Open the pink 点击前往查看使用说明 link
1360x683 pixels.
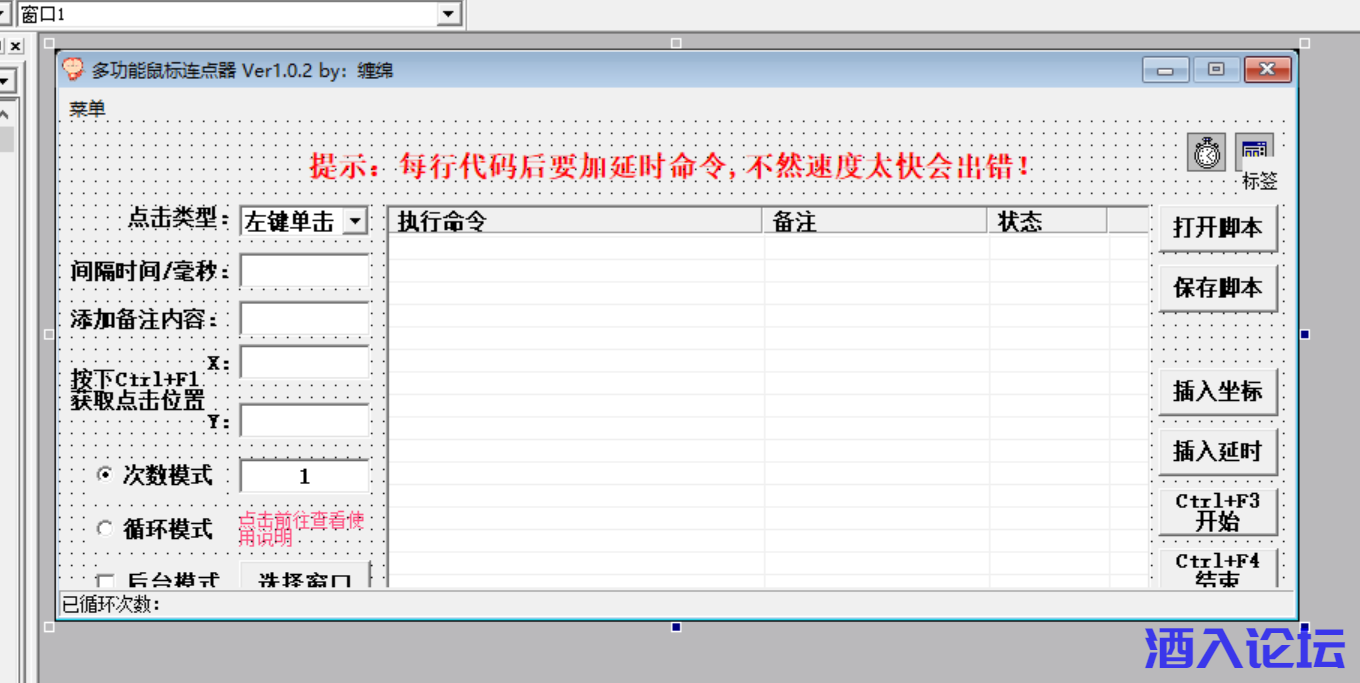coord(300,528)
